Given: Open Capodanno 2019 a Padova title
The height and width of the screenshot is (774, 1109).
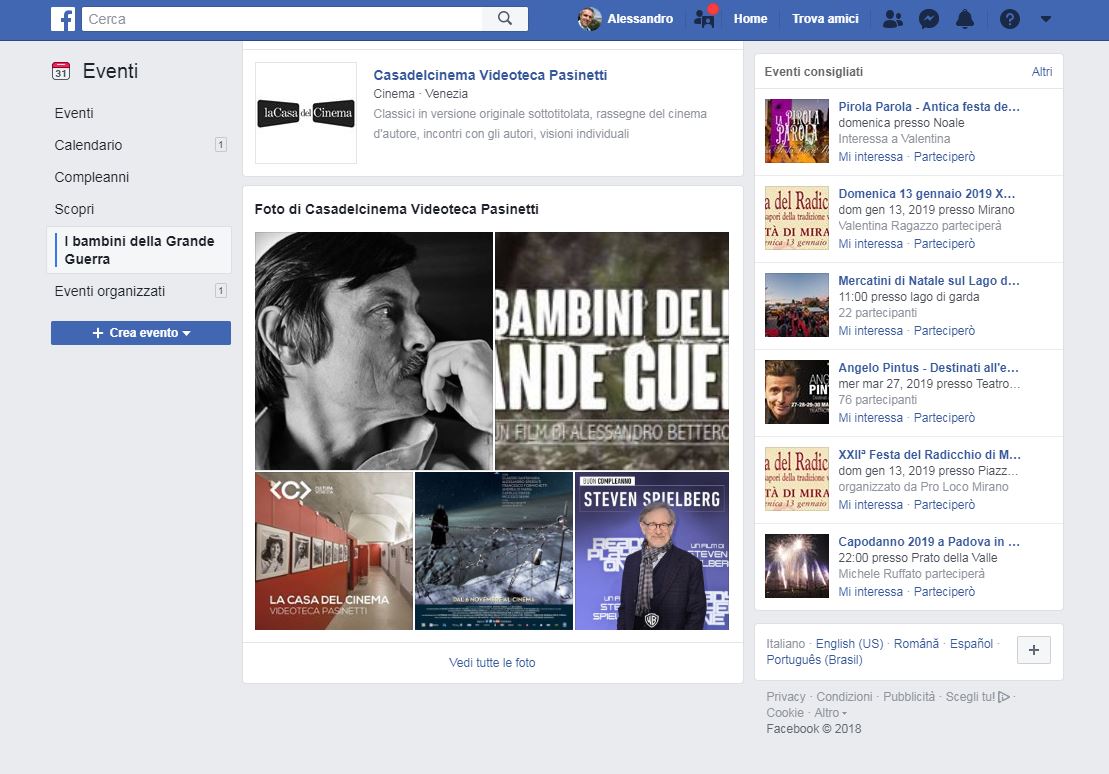Looking at the screenshot, I should click(x=929, y=542).
